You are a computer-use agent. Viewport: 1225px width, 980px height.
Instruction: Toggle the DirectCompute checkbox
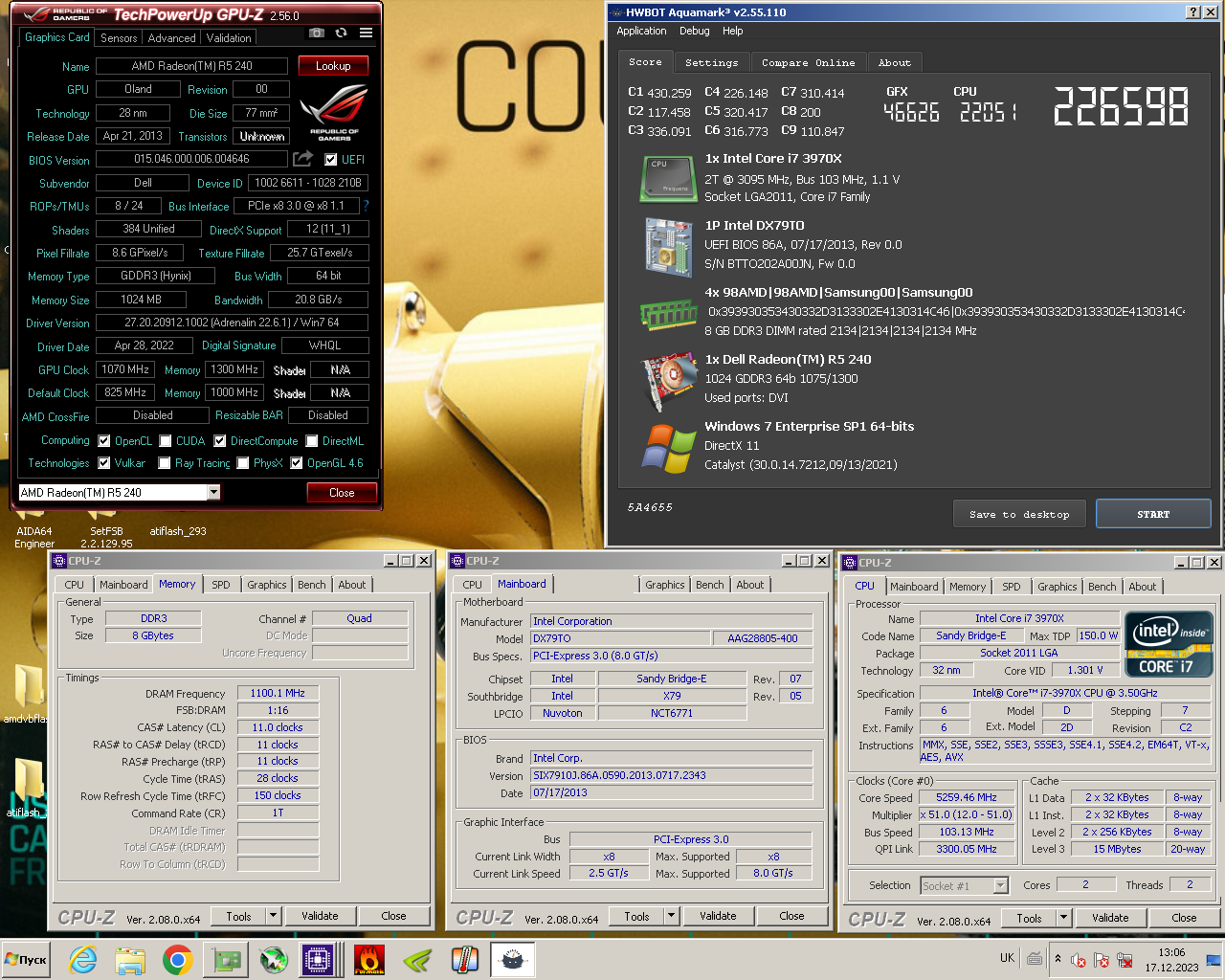pyautogui.click(x=220, y=441)
